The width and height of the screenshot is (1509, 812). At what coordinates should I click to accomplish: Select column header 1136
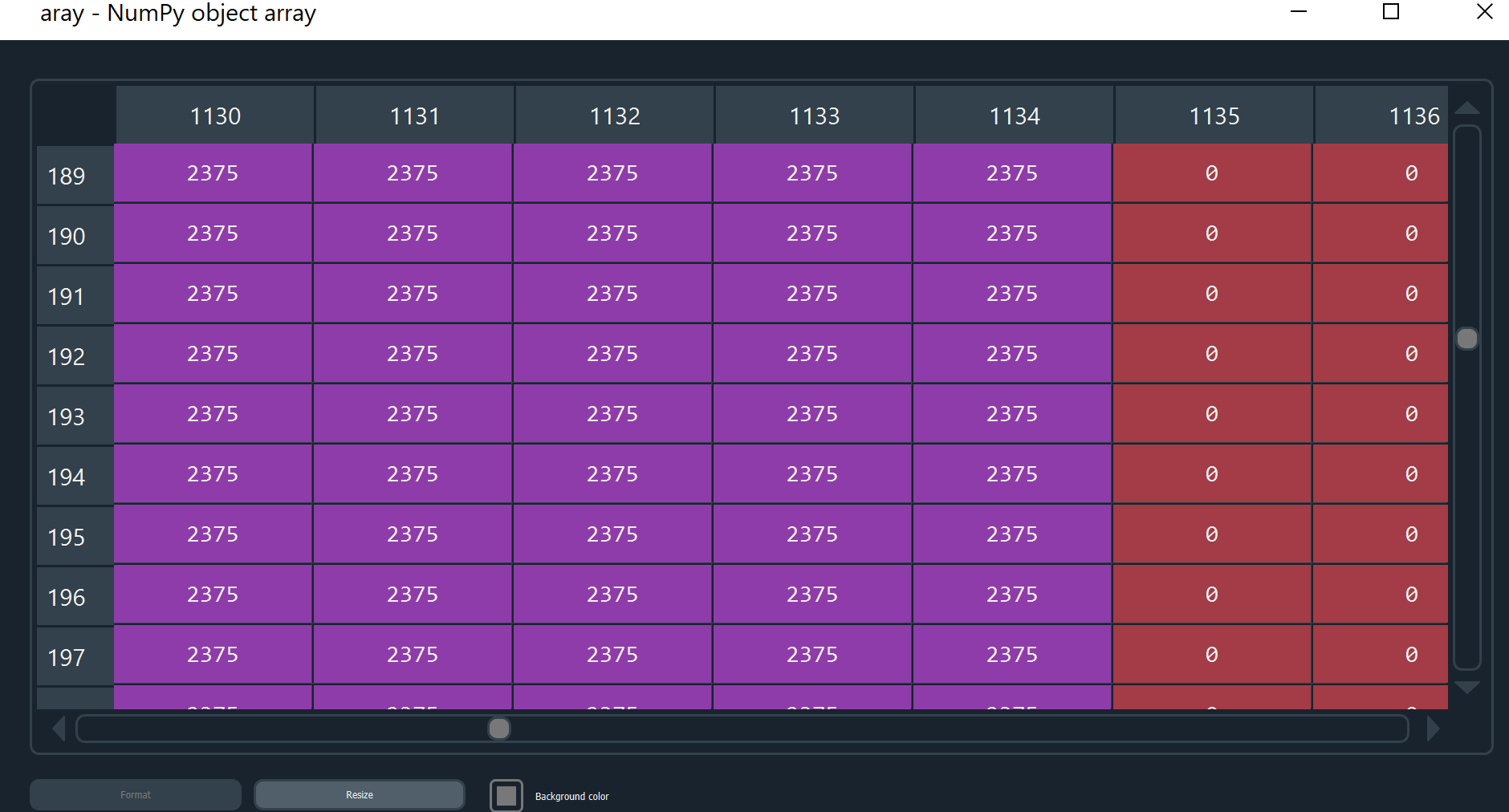tap(1381, 116)
